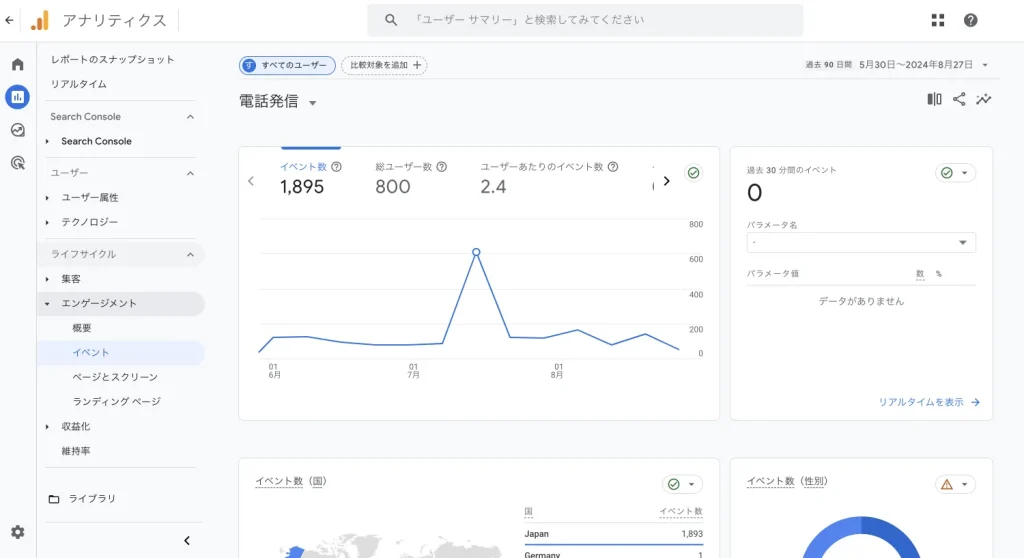Open ライブラリ in sidebar
The width and height of the screenshot is (1024, 558).
(x=92, y=499)
